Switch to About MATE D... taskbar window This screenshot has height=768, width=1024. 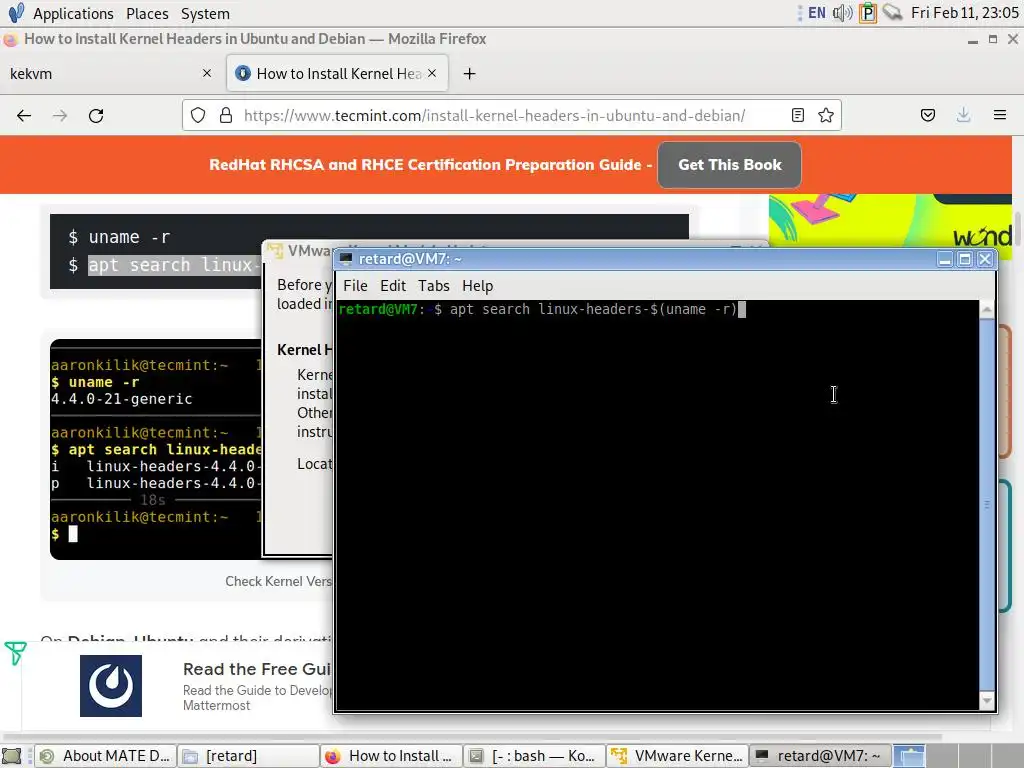[x=104, y=756]
